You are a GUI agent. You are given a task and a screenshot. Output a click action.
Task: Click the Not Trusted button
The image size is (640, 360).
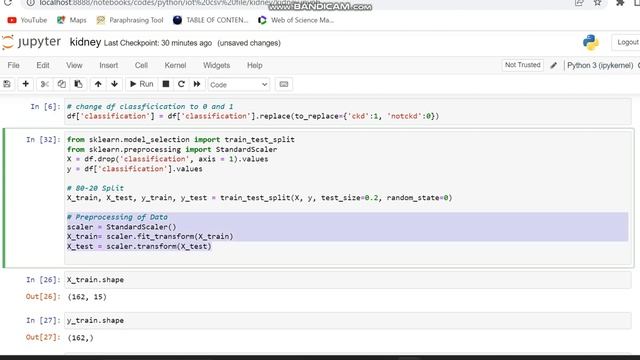(522, 65)
